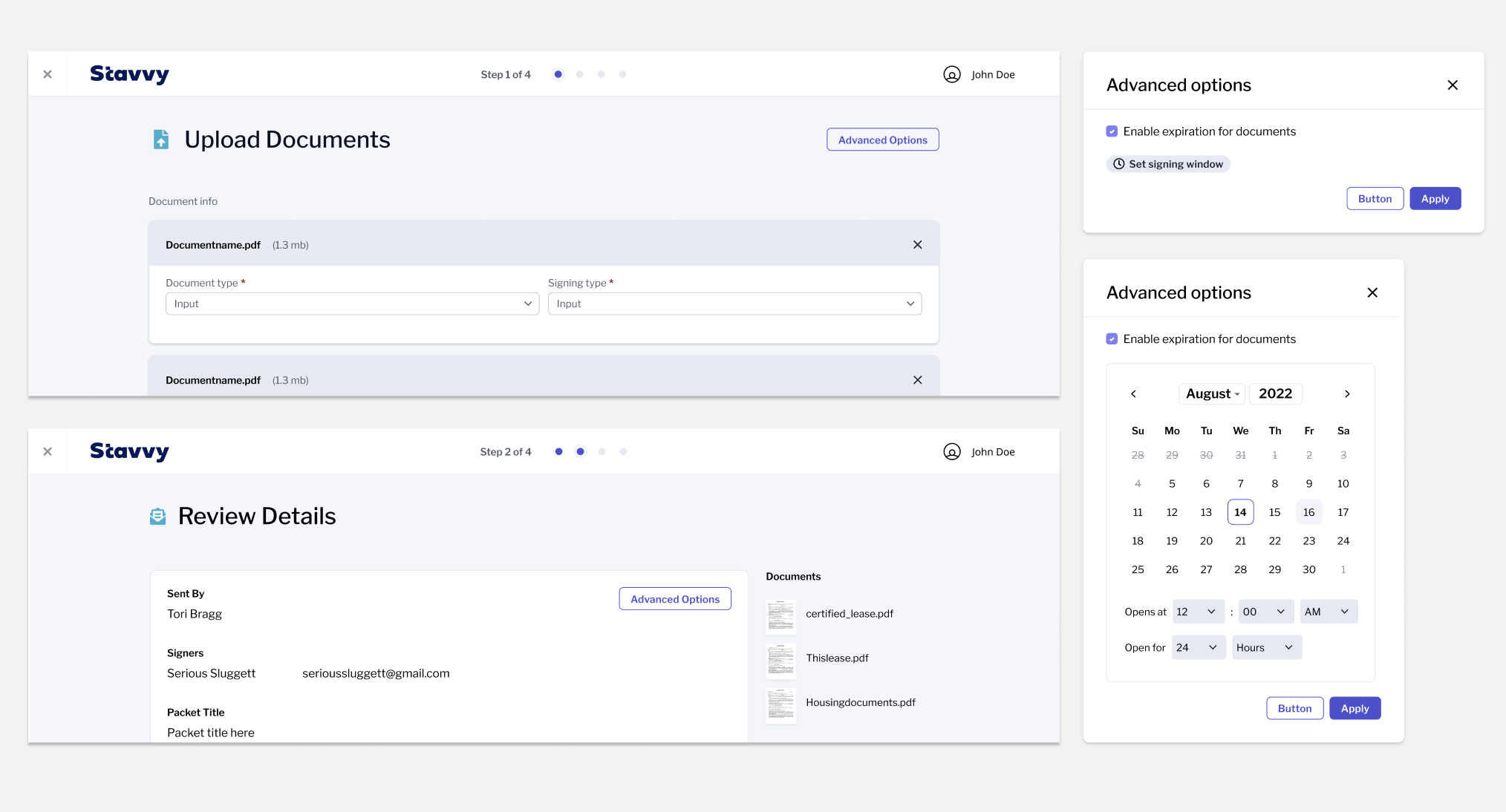Click Advanced Options button on Upload Documents

point(882,140)
